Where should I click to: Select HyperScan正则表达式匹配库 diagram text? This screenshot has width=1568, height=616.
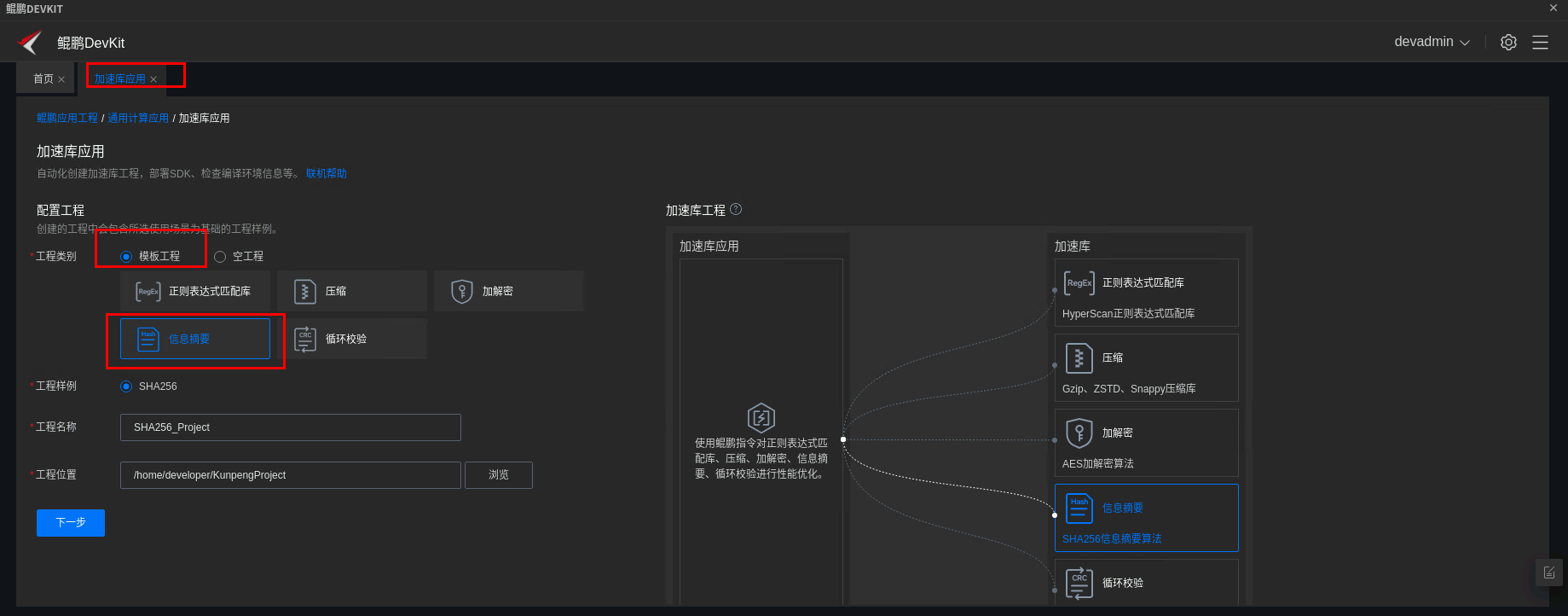1128,314
